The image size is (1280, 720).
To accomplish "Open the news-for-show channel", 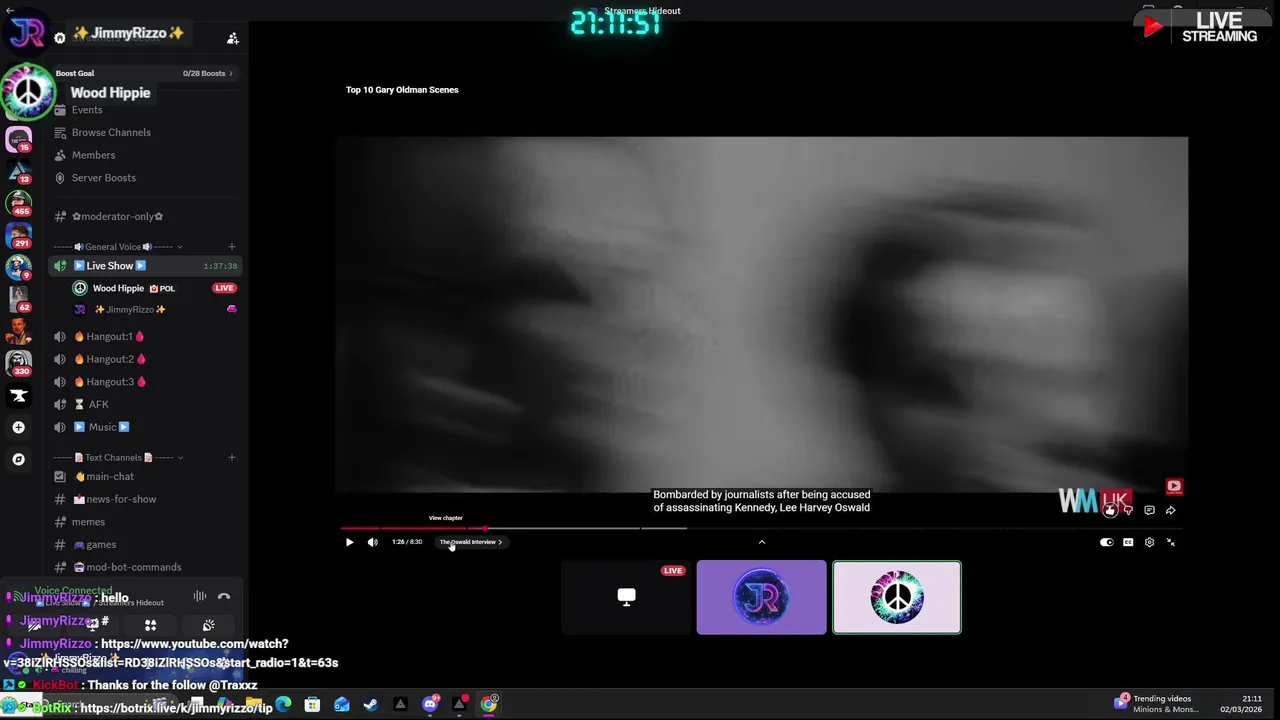I will coord(121,499).
